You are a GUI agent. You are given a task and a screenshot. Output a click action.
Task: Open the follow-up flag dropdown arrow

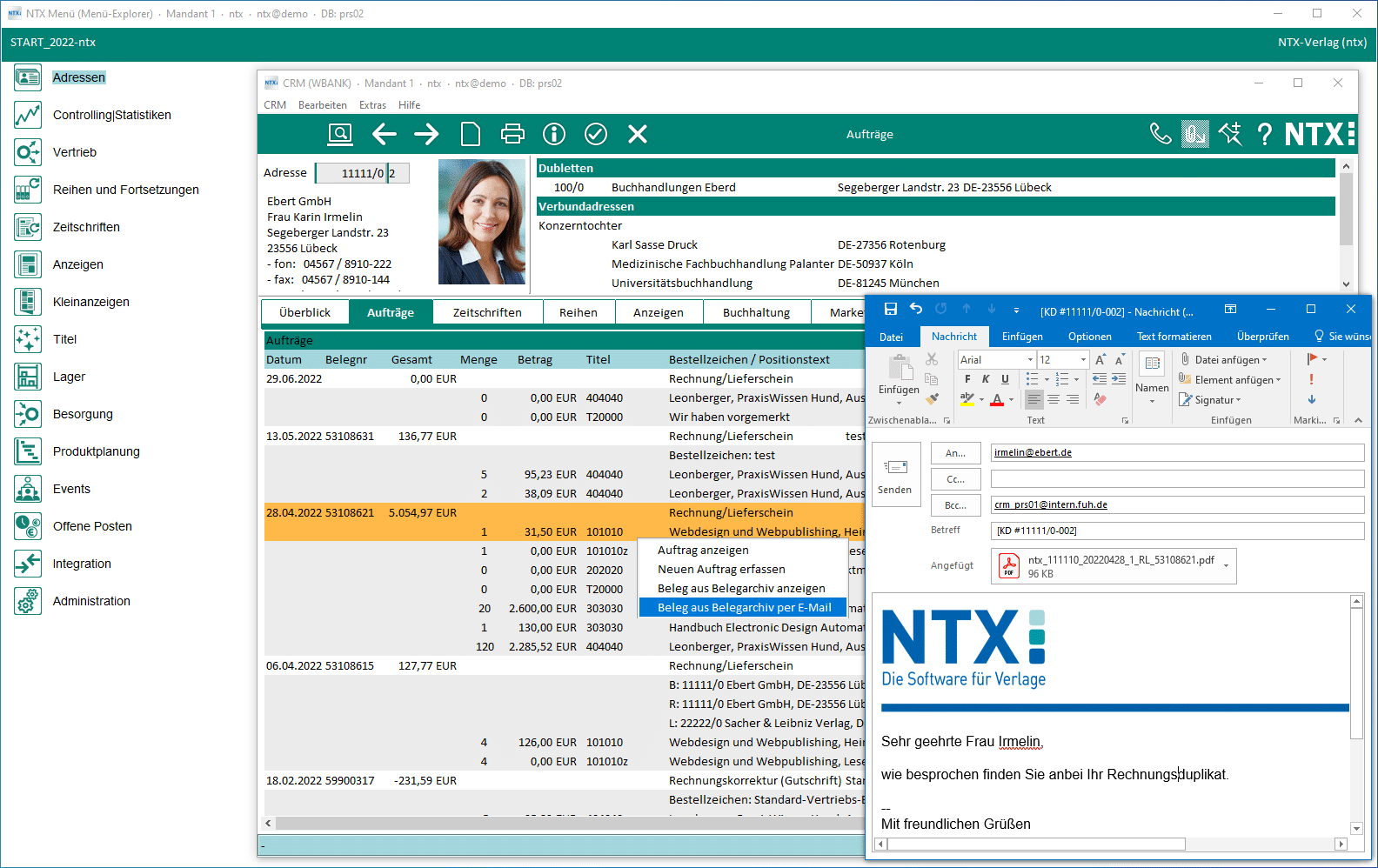click(1324, 359)
